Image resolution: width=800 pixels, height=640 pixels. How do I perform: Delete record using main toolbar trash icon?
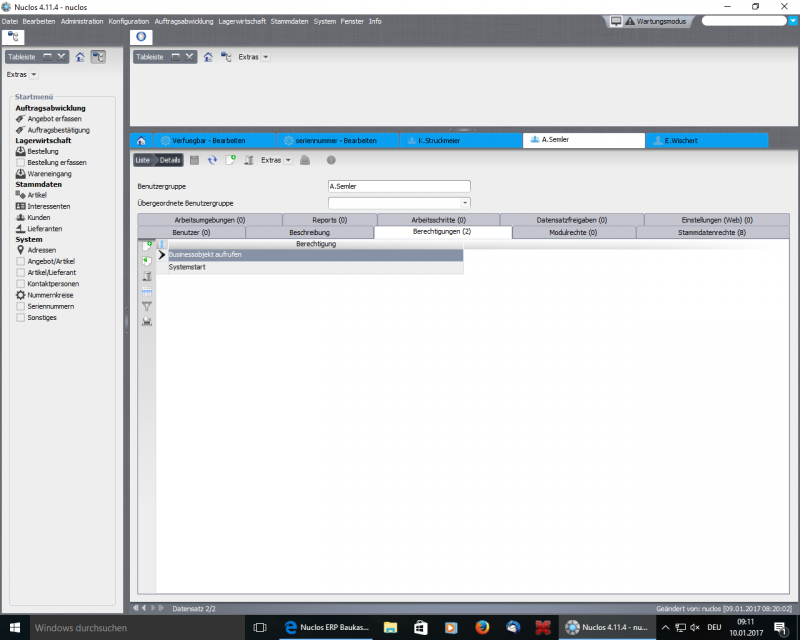(x=249, y=160)
